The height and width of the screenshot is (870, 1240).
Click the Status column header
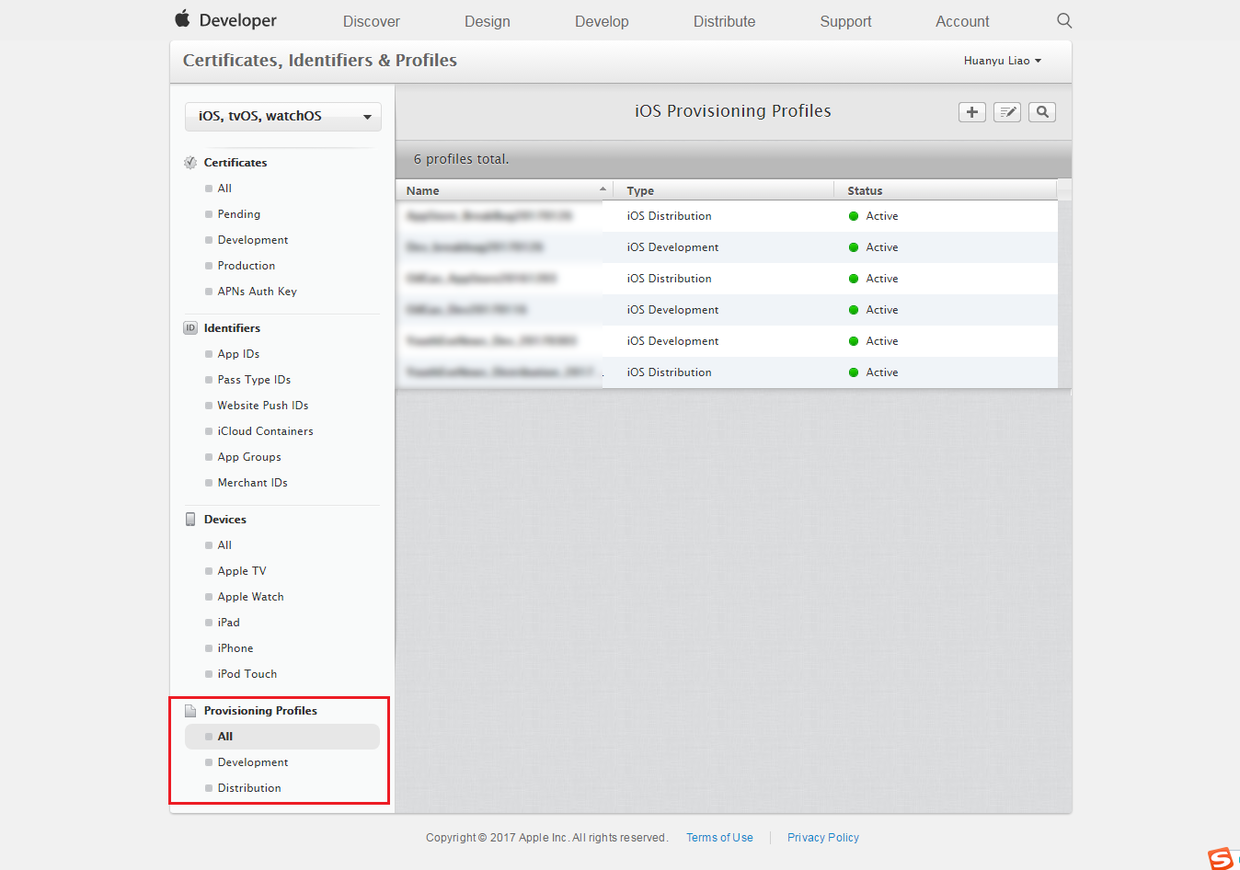click(x=945, y=190)
